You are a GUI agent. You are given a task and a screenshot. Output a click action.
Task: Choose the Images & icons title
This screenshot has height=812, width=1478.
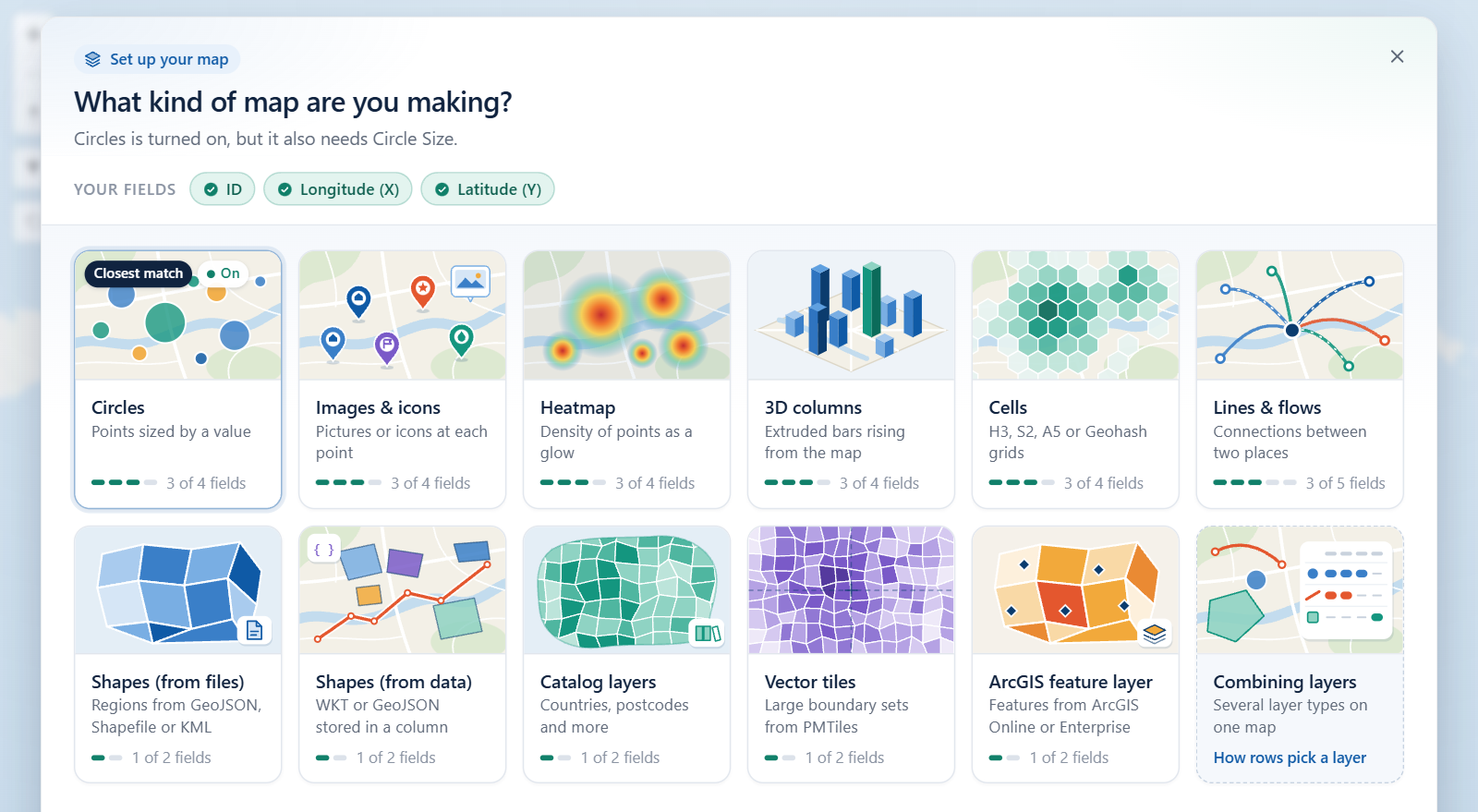point(378,407)
